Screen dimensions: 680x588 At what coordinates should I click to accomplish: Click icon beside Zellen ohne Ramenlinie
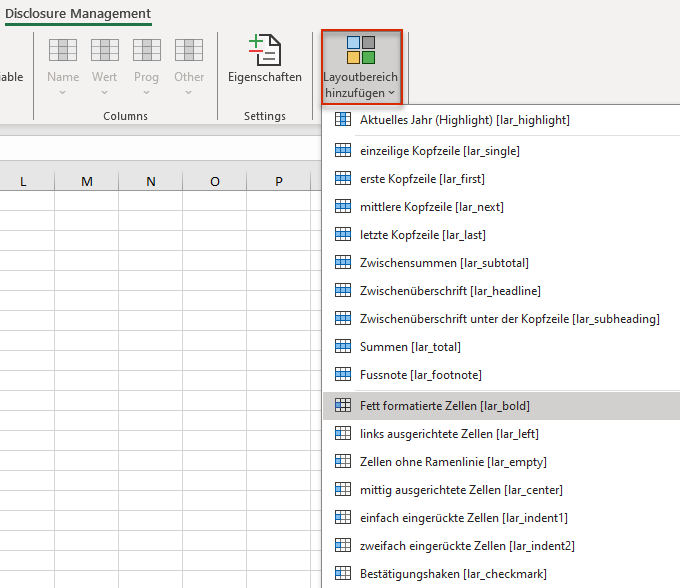point(343,461)
